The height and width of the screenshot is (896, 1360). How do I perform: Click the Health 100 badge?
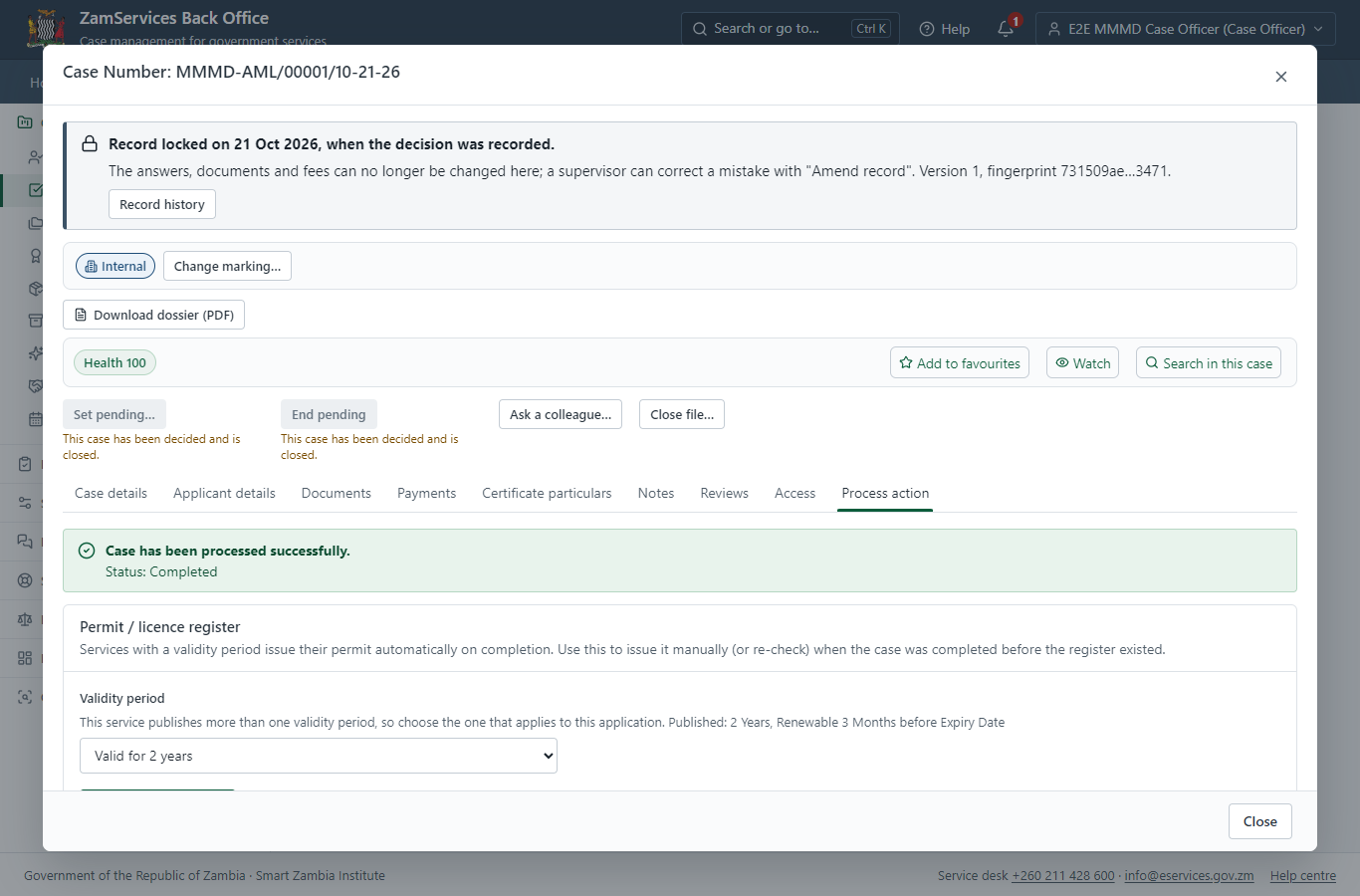114,362
